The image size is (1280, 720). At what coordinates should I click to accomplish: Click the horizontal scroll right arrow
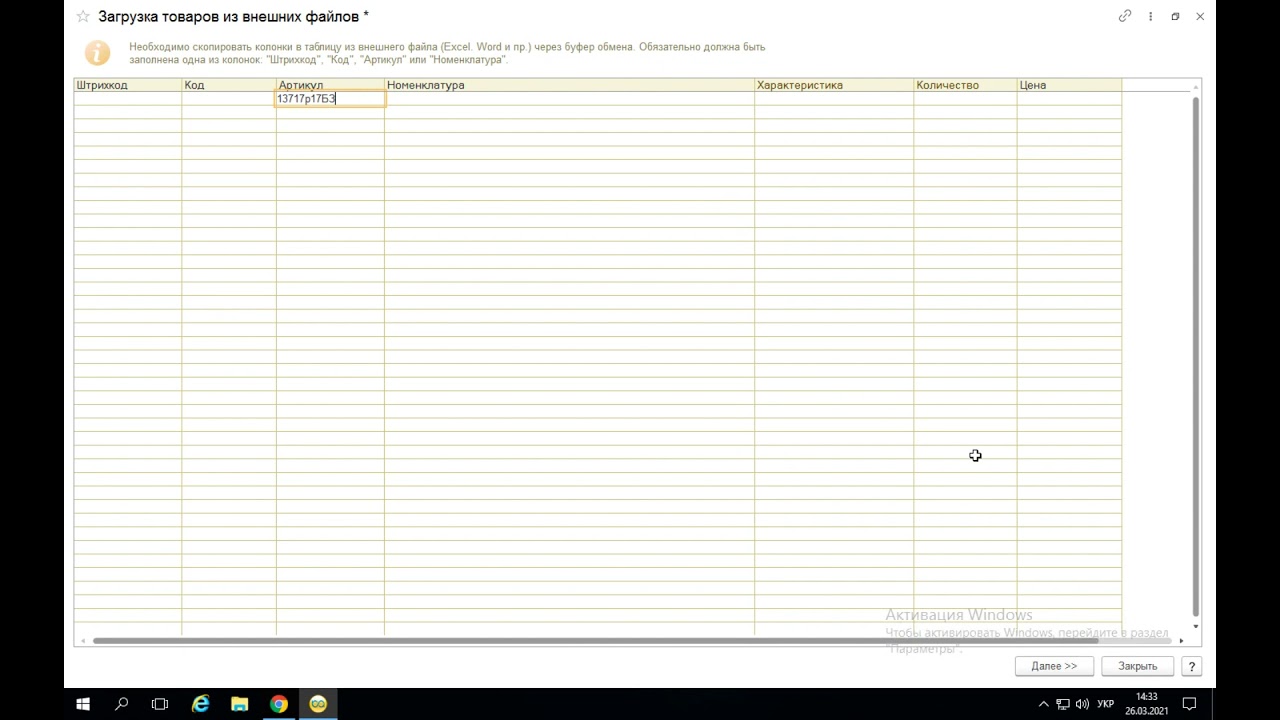[x=1181, y=641]
